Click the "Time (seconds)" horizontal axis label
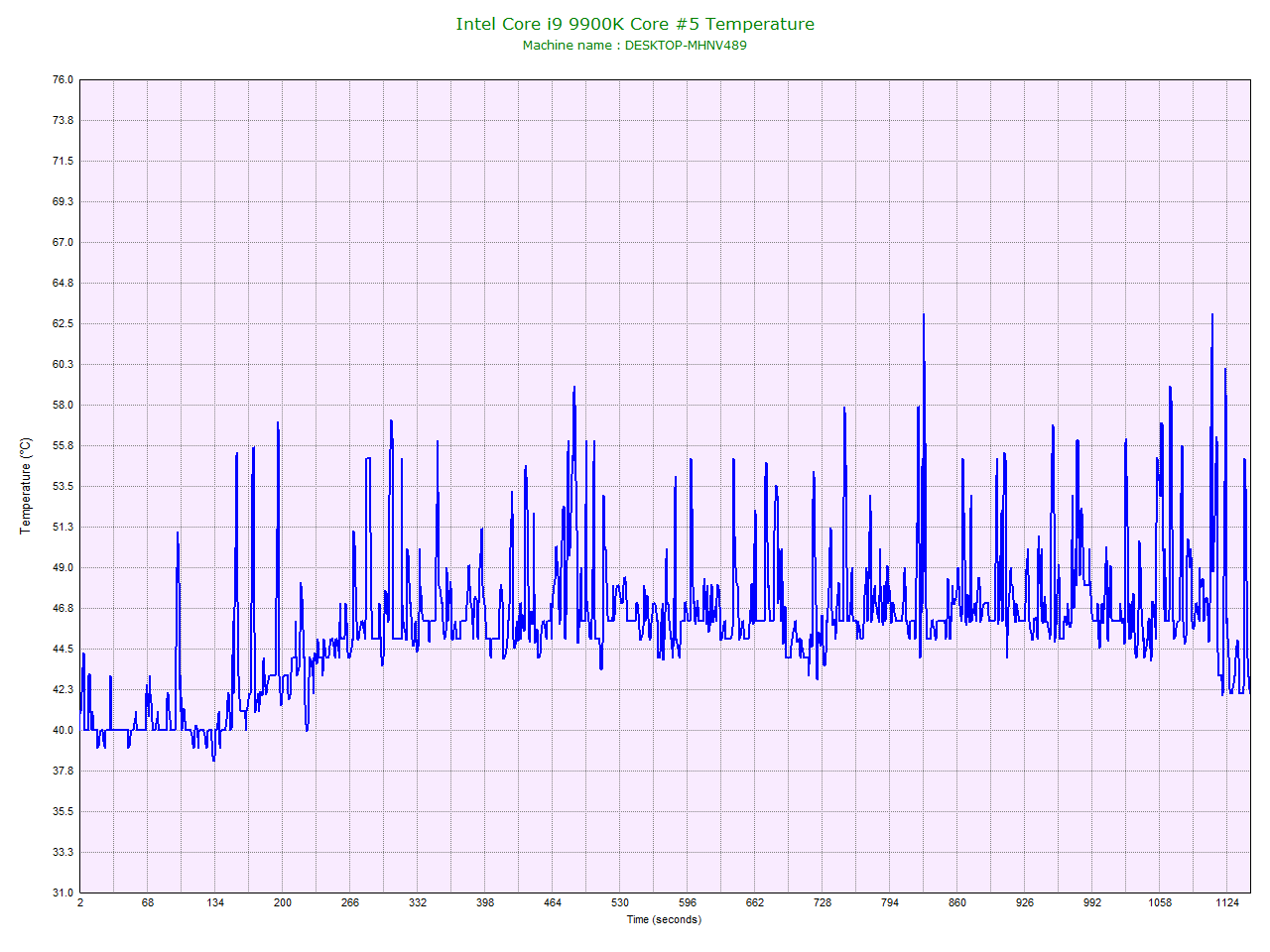The image size is (1270, 952). tap(664, 919)
